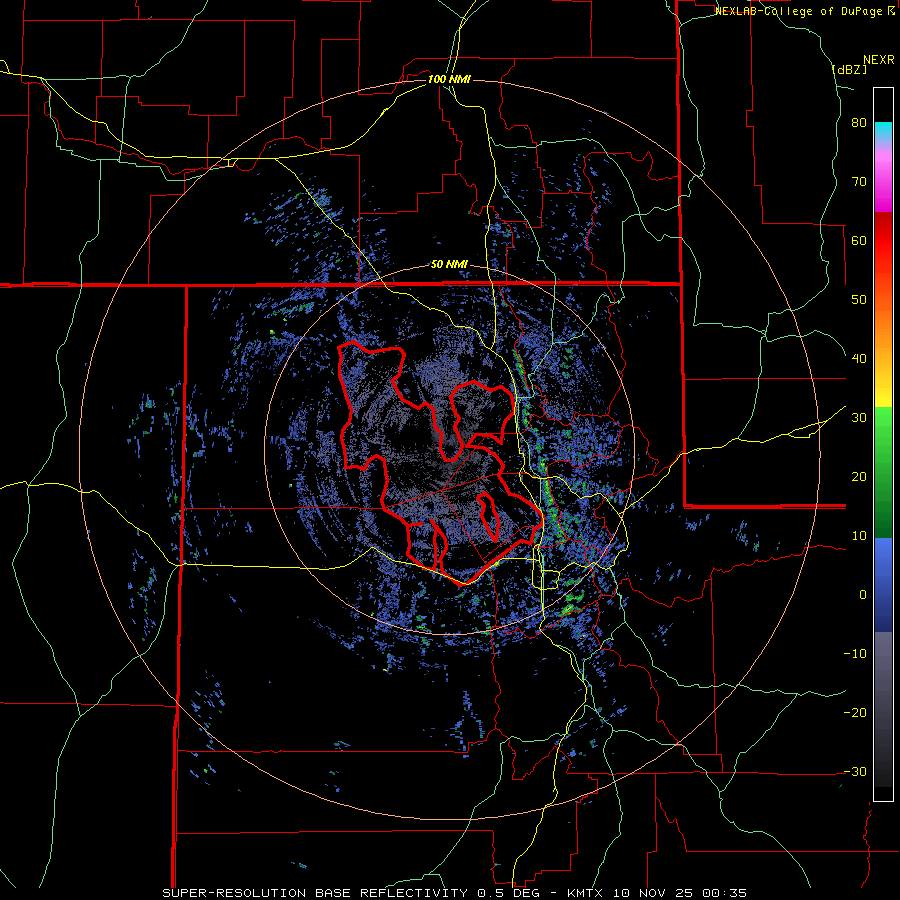Click the "[dBZ]" unit label
The width and height of the screenshot is (900, 900).
point(849,69)
